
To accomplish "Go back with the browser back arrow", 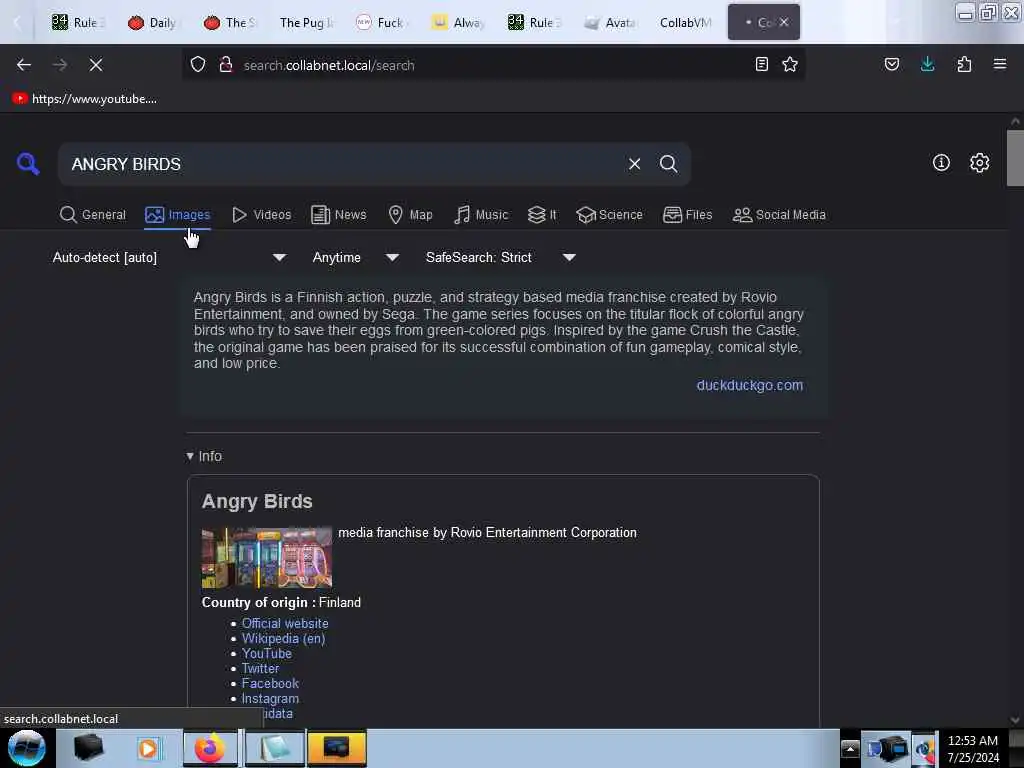I will [24, 65].
